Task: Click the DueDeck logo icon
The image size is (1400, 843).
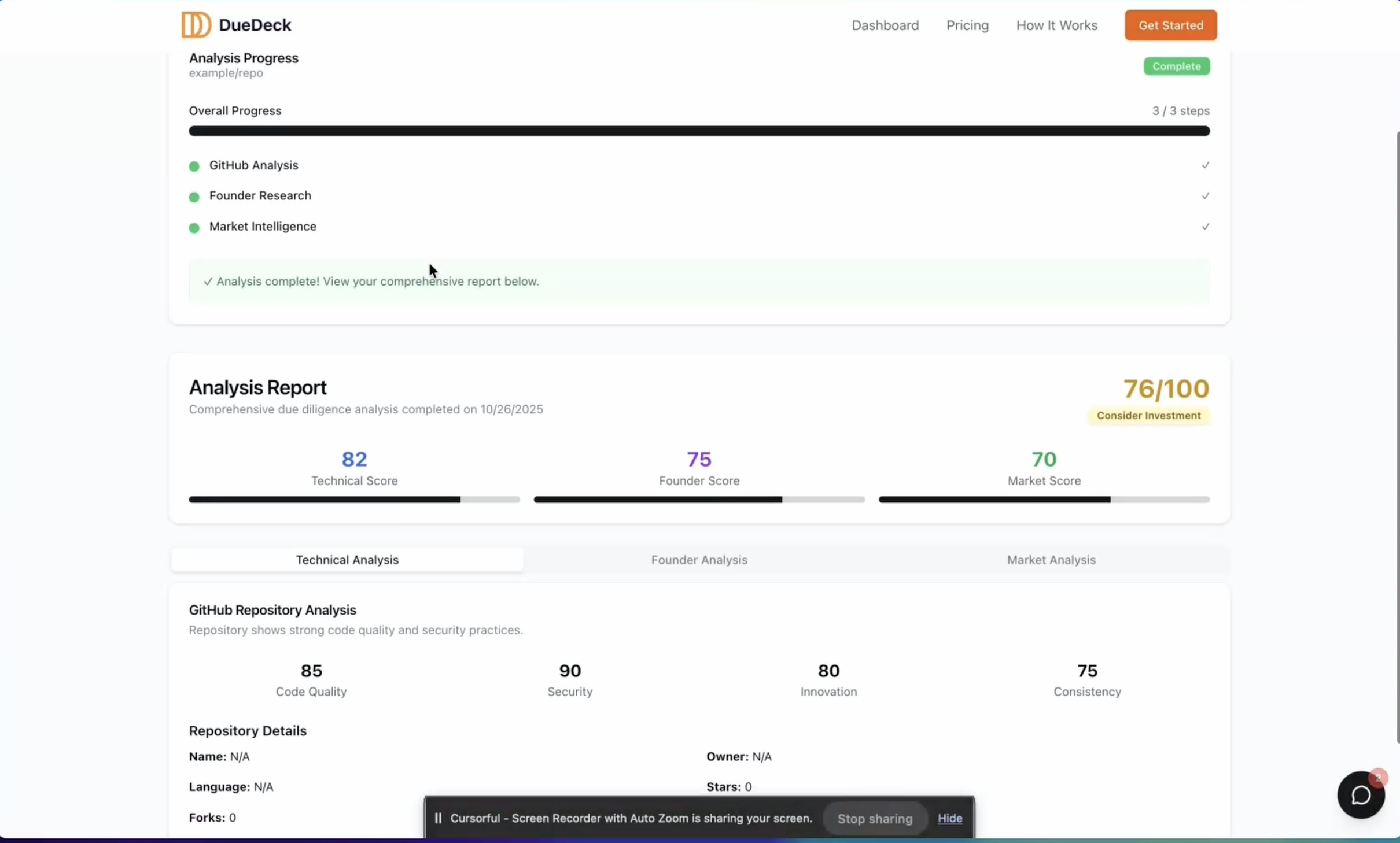Action: click(x=196, y=25)
